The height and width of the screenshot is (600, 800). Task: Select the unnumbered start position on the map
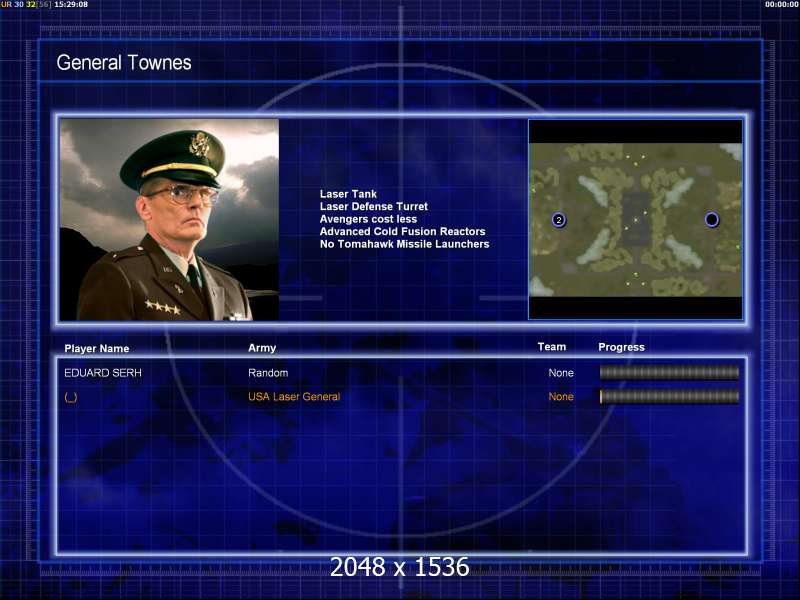point(712,219)
